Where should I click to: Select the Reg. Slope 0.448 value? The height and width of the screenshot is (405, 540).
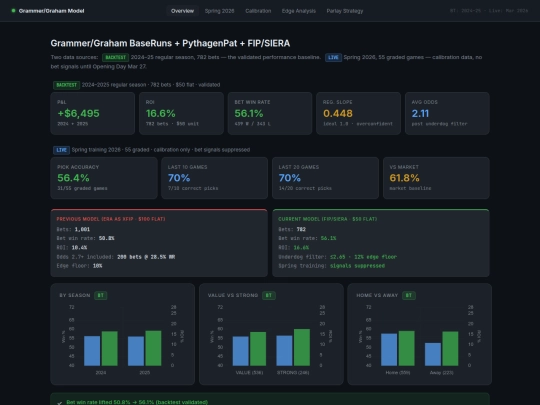tap(338, 113)
